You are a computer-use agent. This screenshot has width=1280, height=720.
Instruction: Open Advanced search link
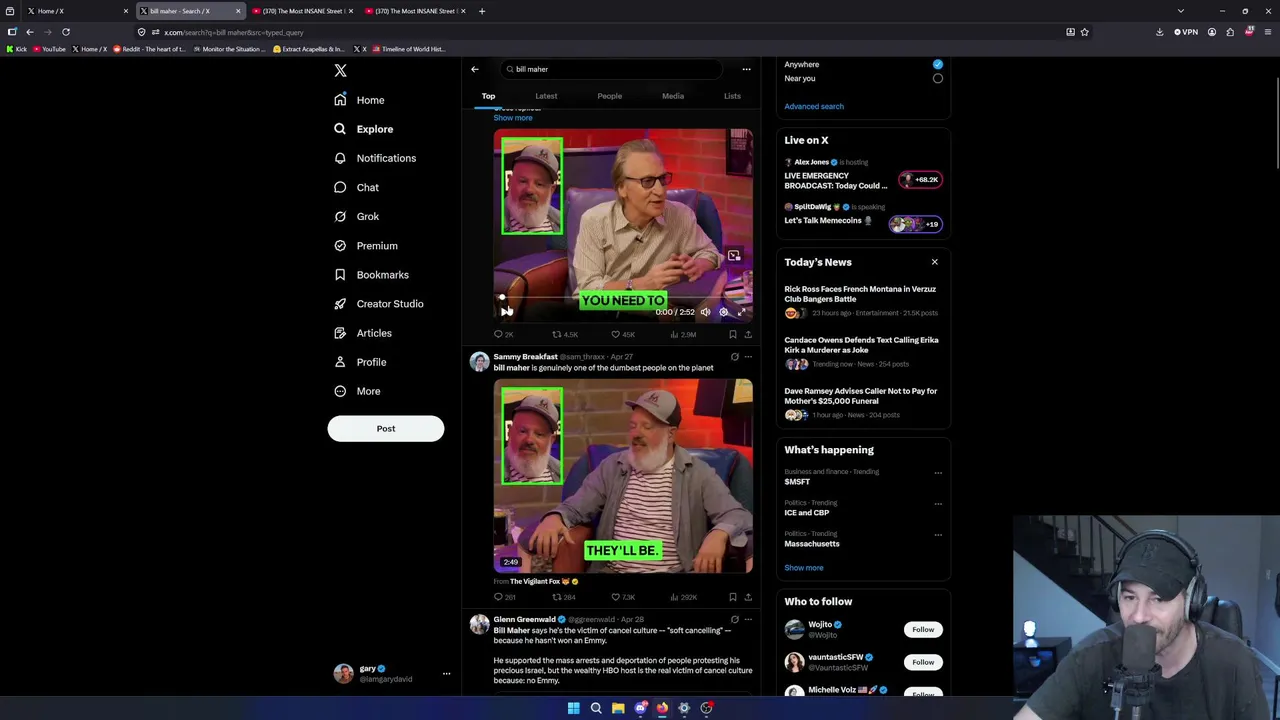[x=814, y=106]
